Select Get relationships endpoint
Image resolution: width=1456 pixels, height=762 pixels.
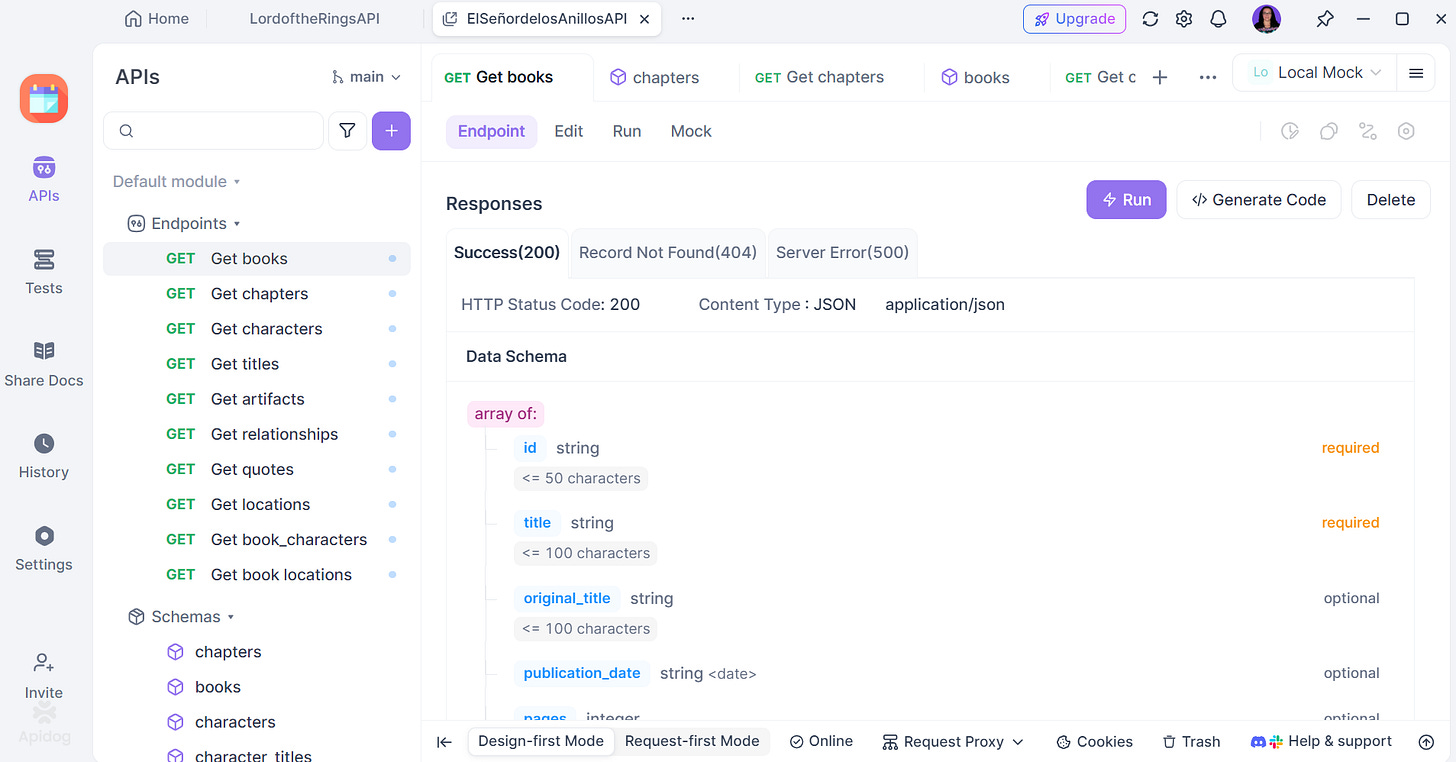257,434
